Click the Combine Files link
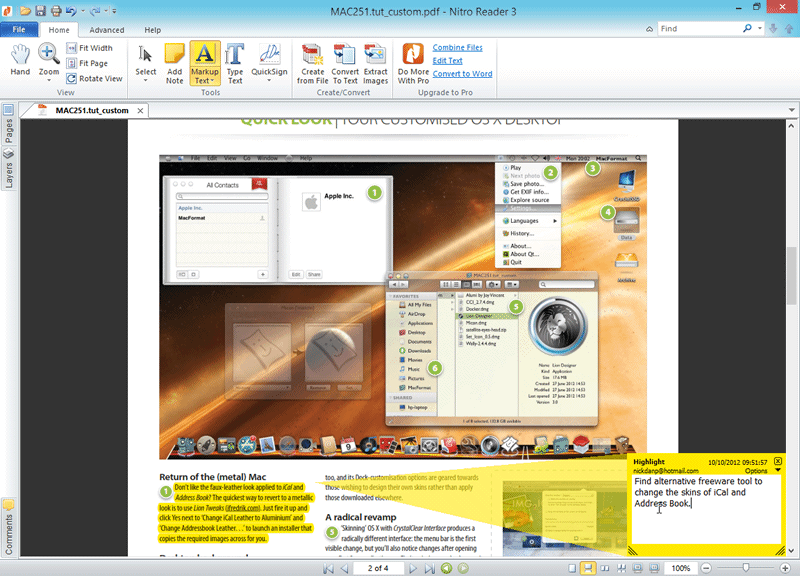Viewport: 800px width, 576px height. pos(457,47)
